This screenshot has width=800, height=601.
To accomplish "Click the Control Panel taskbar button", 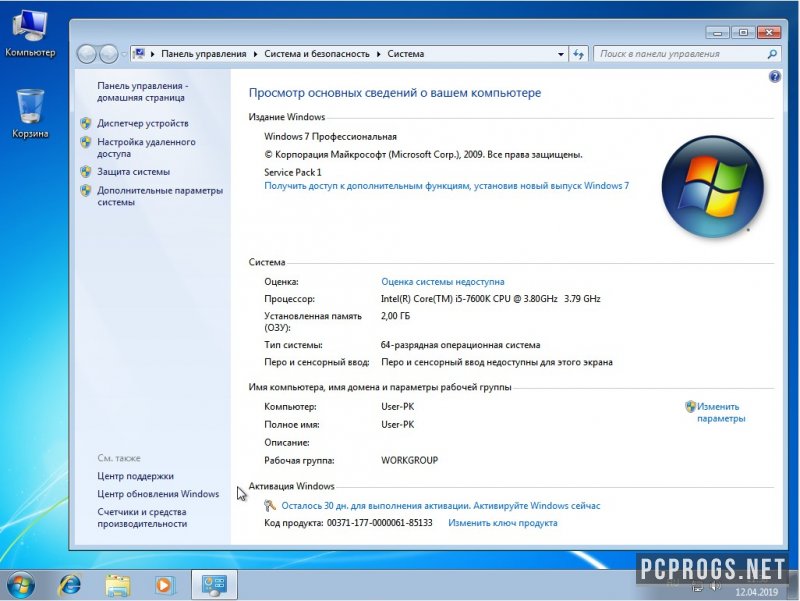I will (x=214, y=585).
